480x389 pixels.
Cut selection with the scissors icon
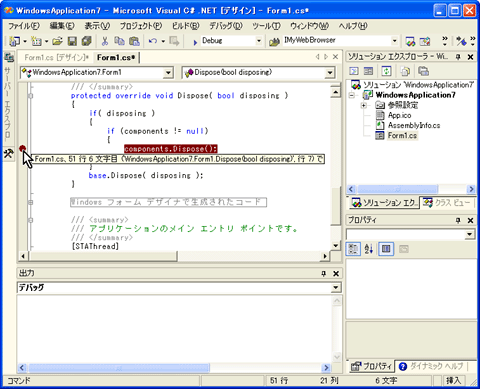click(105, 41)
